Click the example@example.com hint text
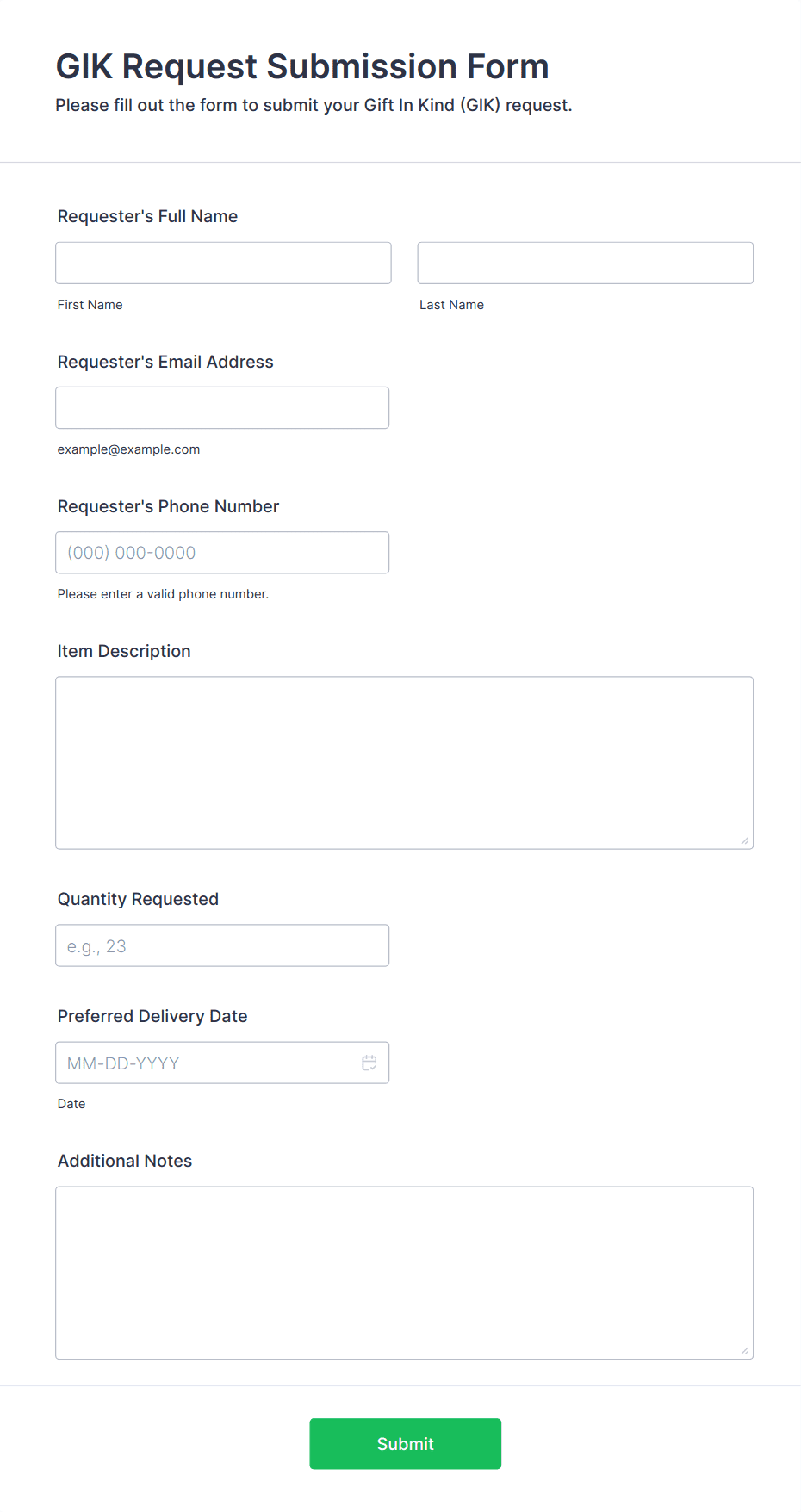Viewport: 801px width, 1512px height. (x=128, y=449)
